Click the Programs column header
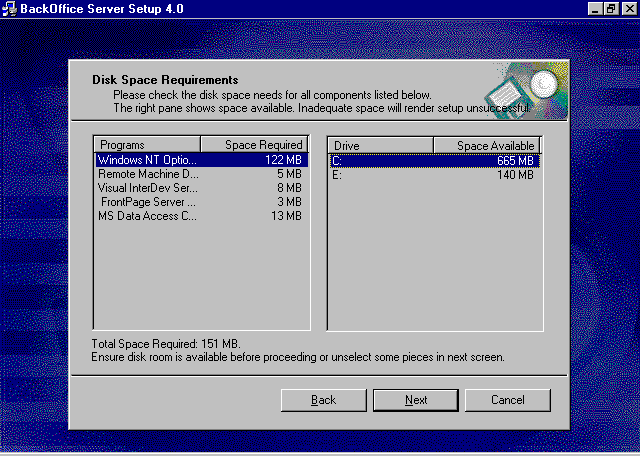The image size is (640, 456). click(x=148, y=145)
